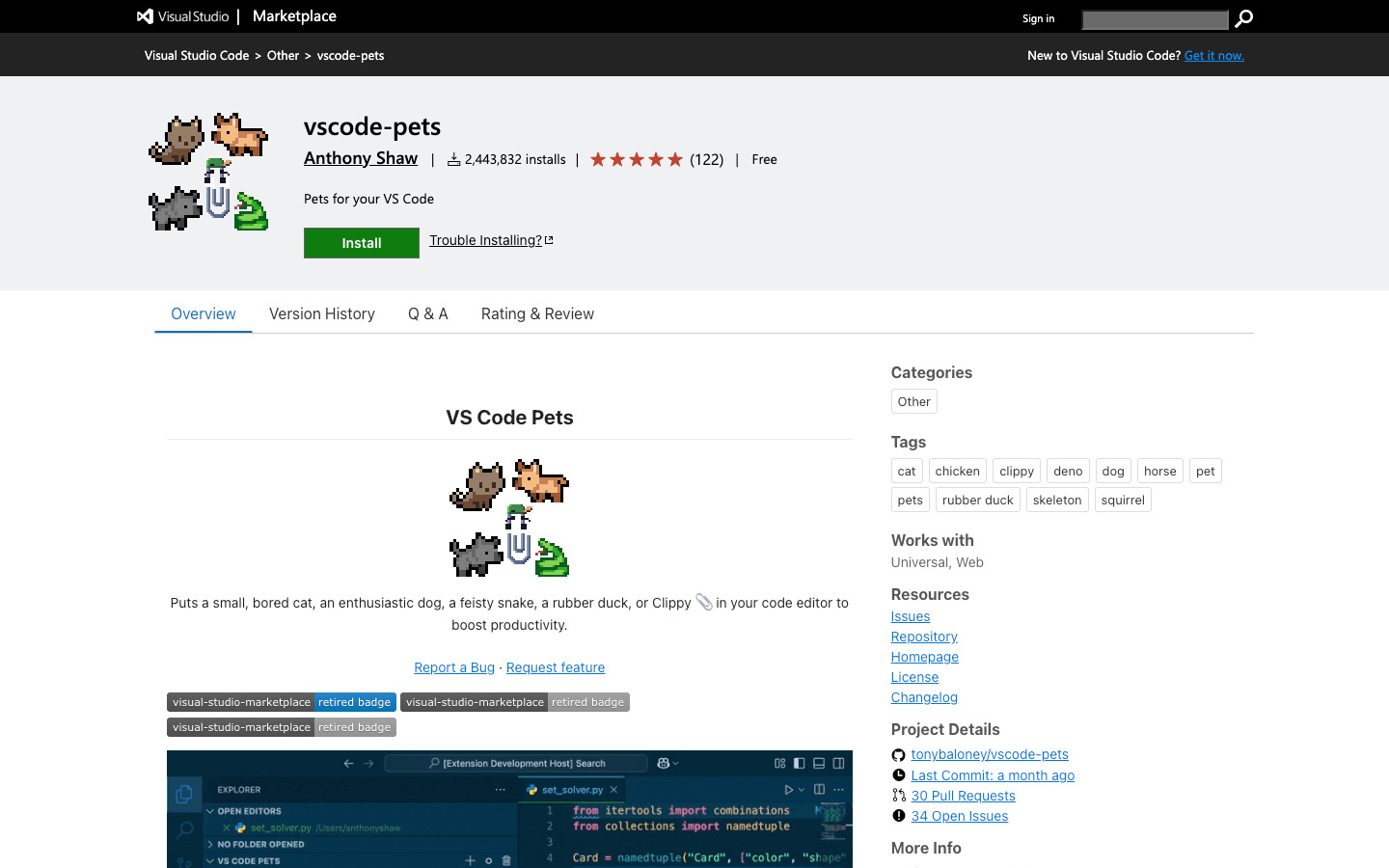
Task: Go to the Rating & Review tab
Action: pyautogui.click(x=537, y=313)
